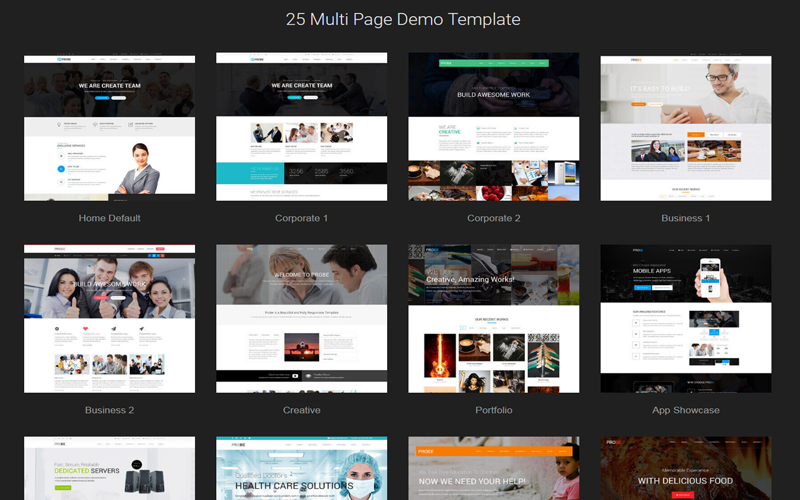
Task: Click the 'Creative' caption
Action: click(x=302, y=410)
